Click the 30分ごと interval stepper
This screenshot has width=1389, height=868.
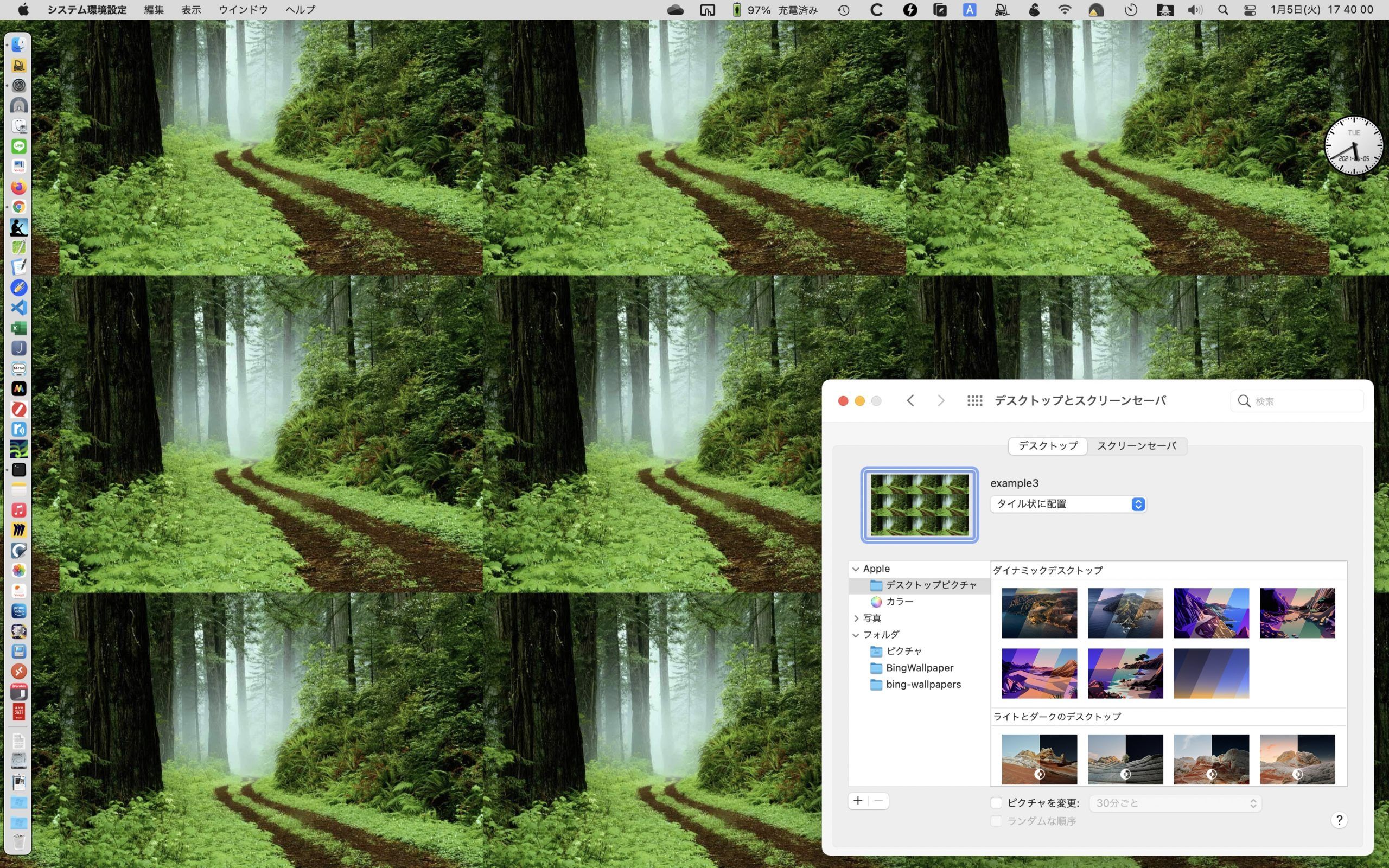[x=1253, y=802]
